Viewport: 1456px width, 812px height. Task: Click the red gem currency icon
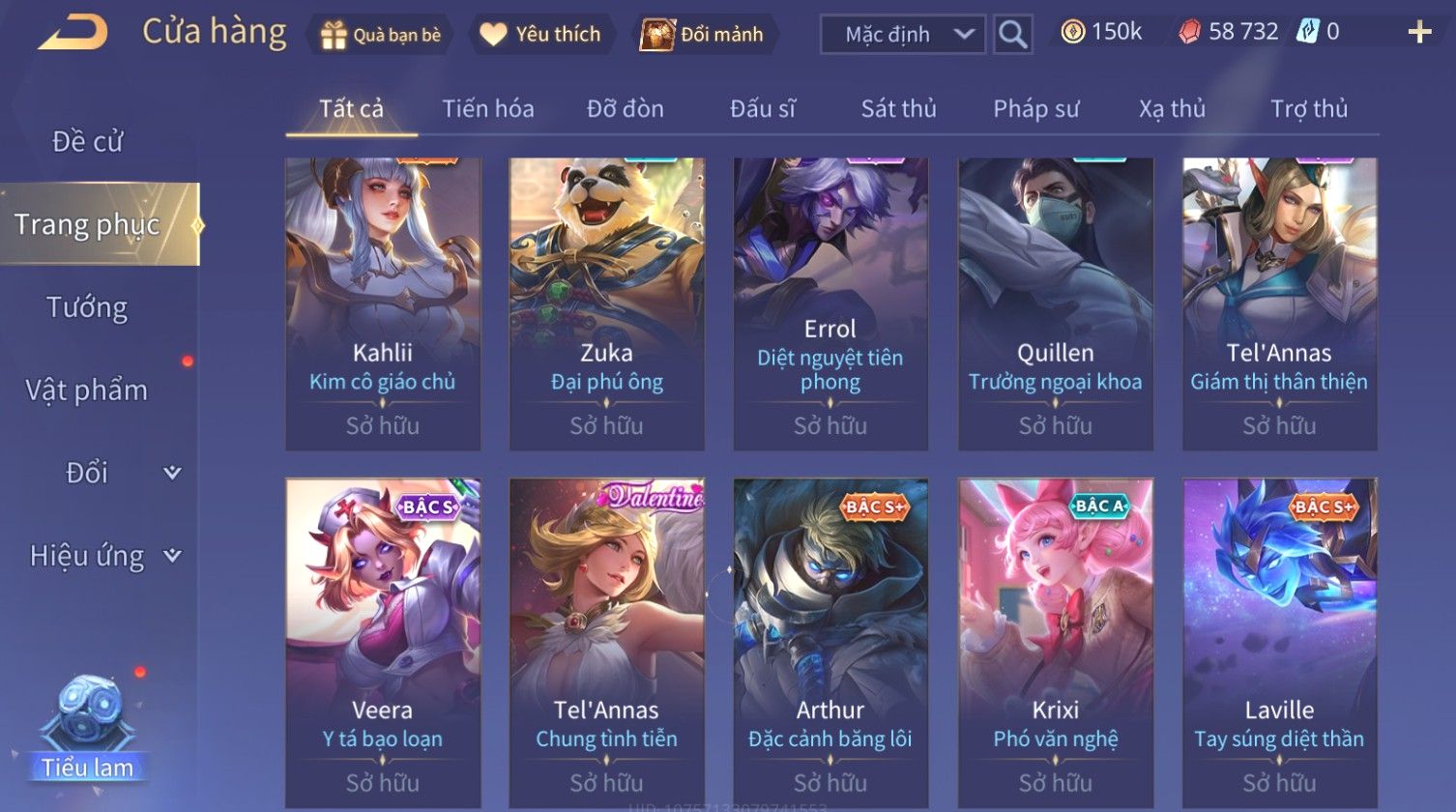[1189, 32]
